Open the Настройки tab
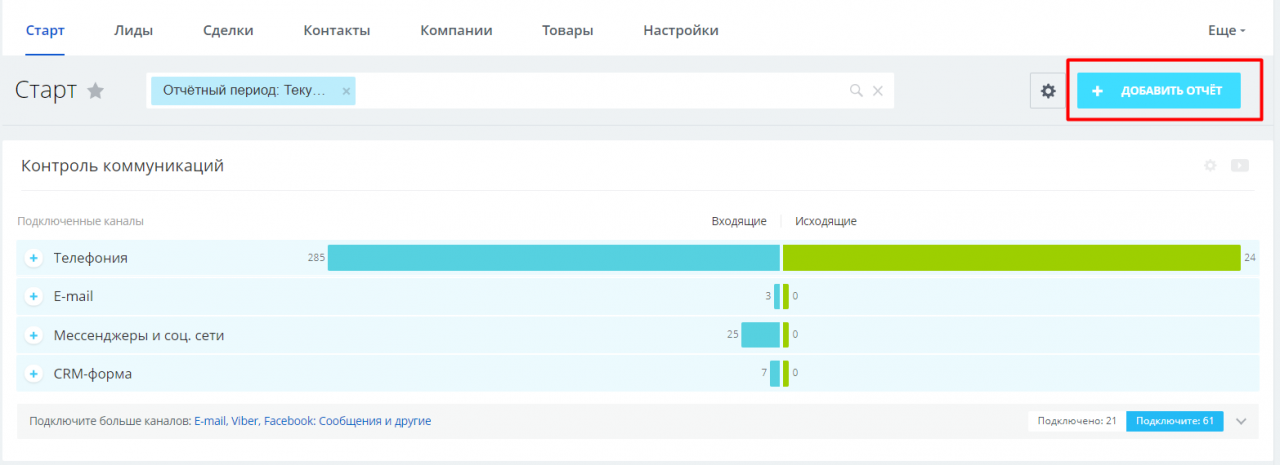 (x=681, y=30)
